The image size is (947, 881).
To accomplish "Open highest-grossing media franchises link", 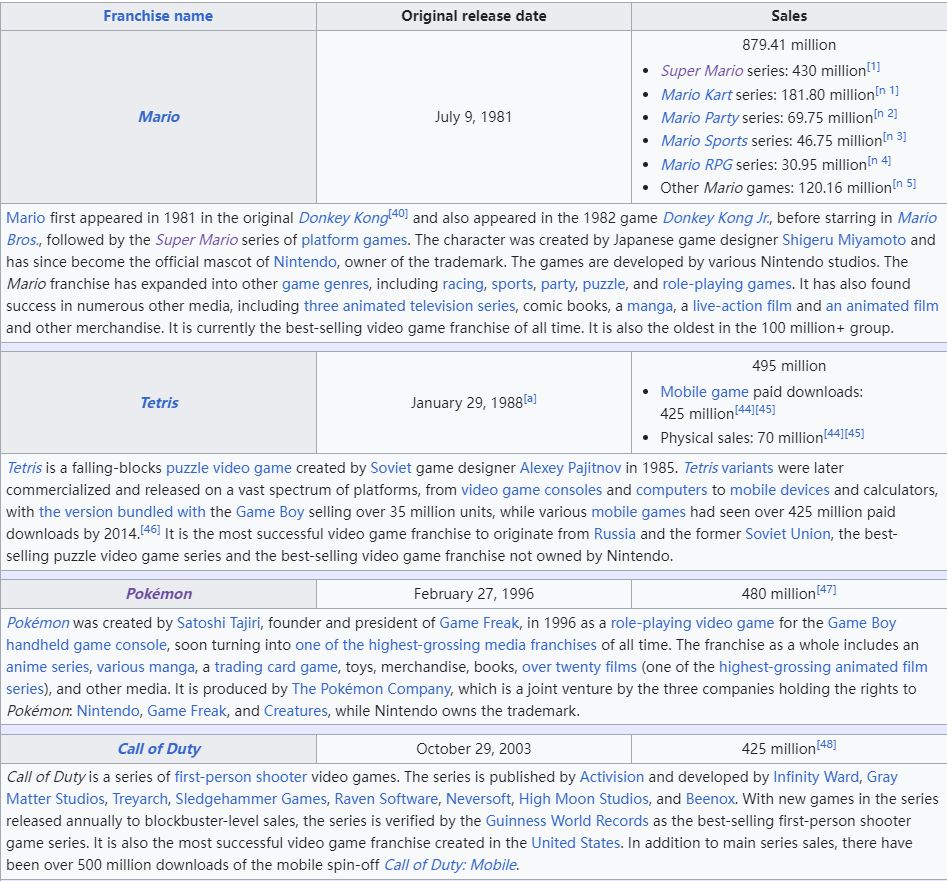I will pyautogui.click(x=446, y=645).
